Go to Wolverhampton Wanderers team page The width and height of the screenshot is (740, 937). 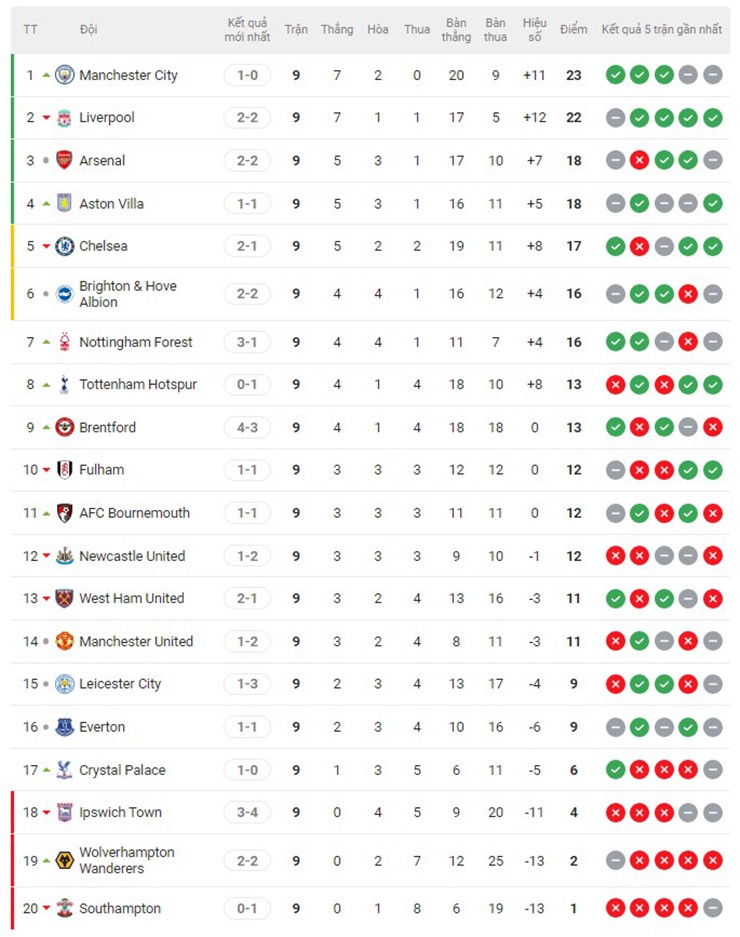pyautogui.click(x=126, y=860)
